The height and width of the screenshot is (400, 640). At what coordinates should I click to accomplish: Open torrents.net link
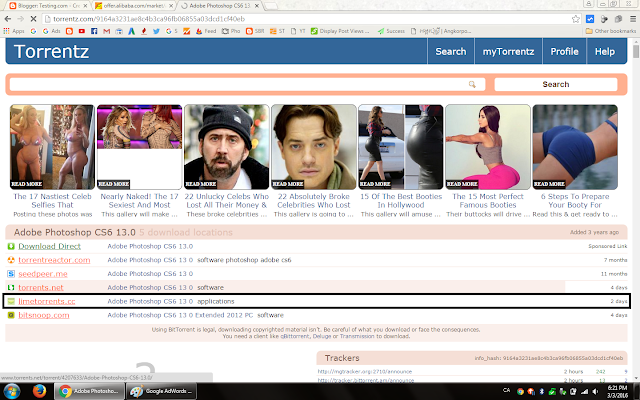41,287
